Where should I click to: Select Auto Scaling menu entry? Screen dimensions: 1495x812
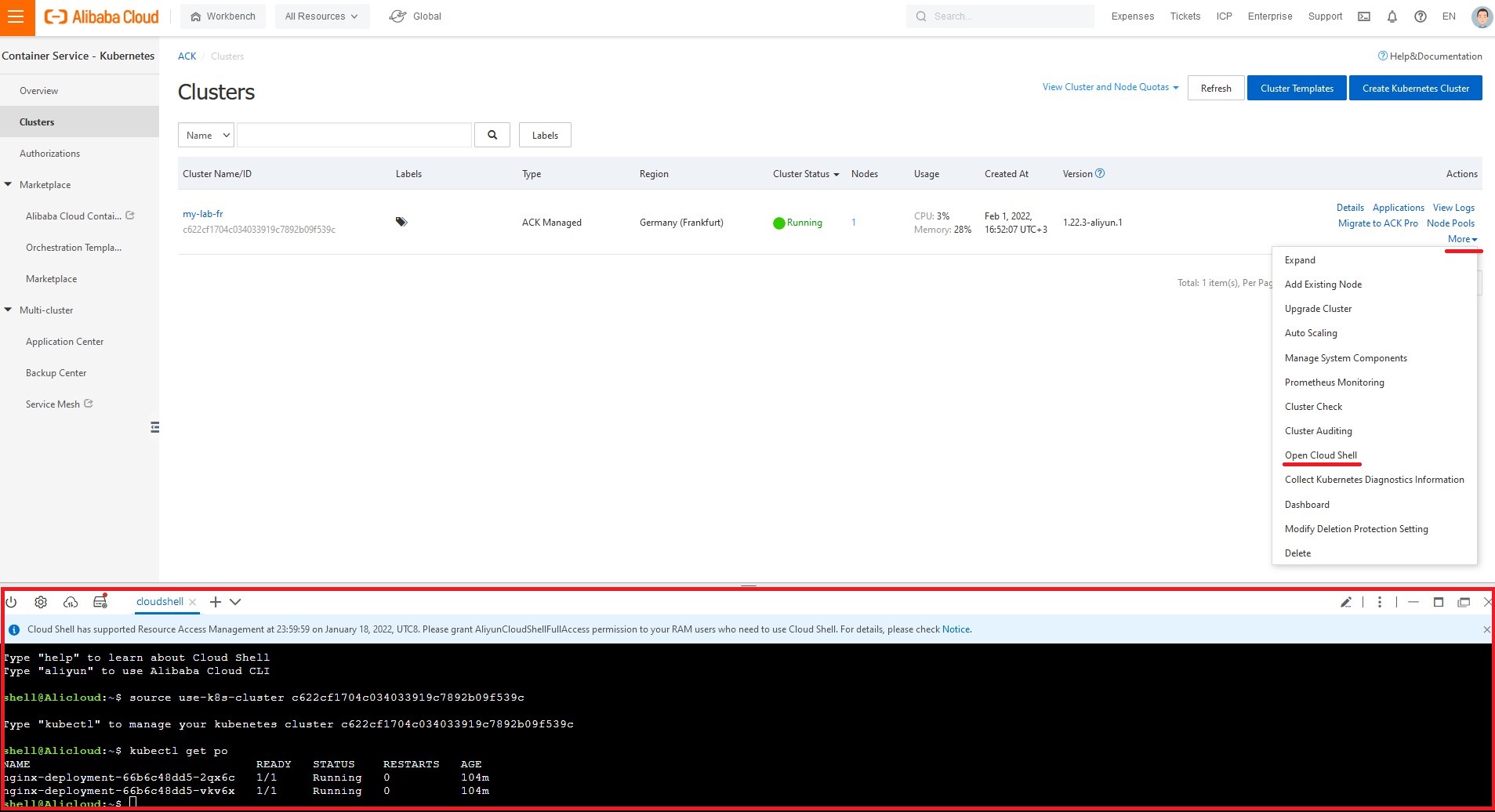point(1311,333)
